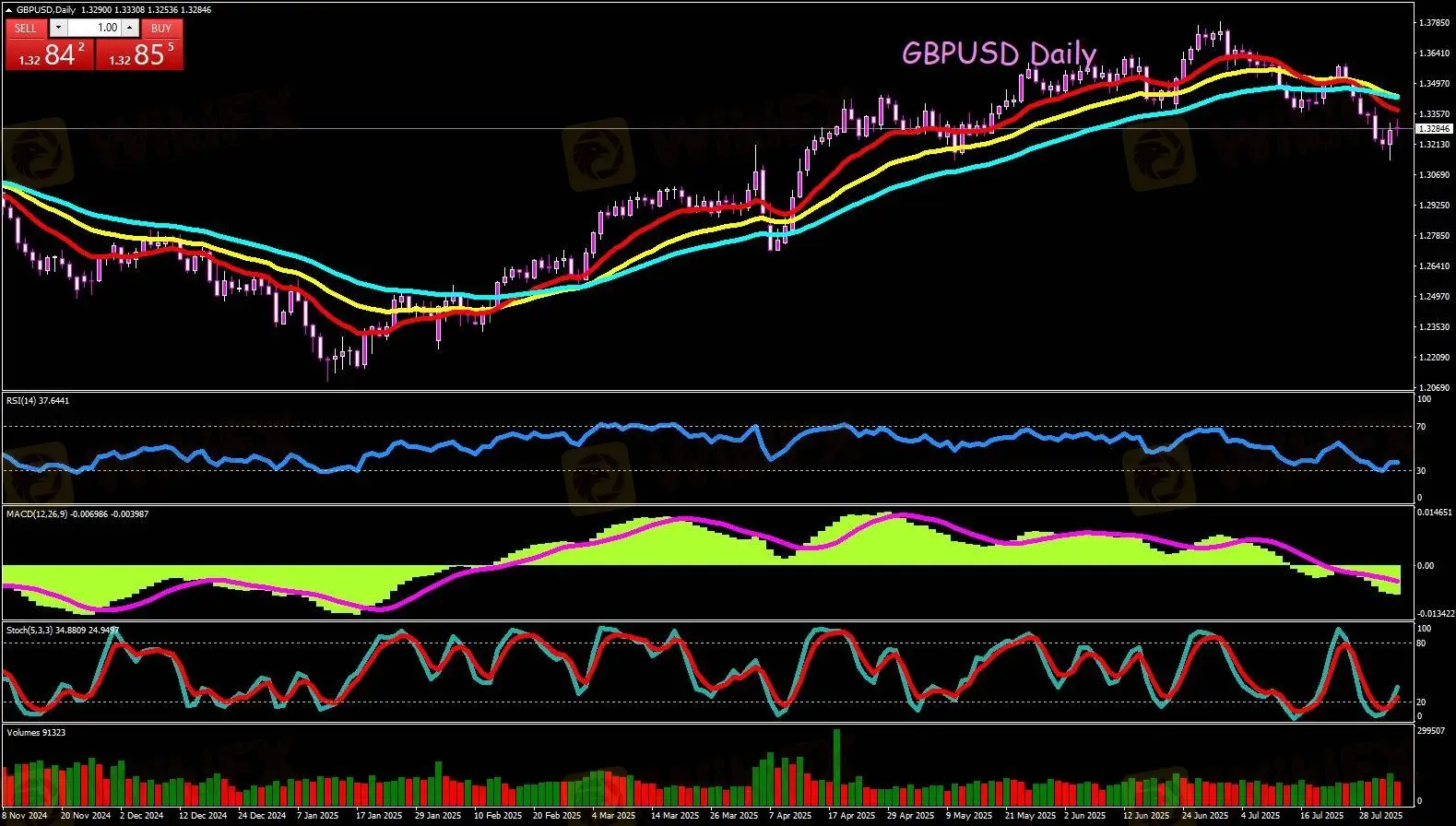The width and height of the screenshot is (1456, 826).
Task: Click the 1.37850 price scale label
Action: point(1433,22)
